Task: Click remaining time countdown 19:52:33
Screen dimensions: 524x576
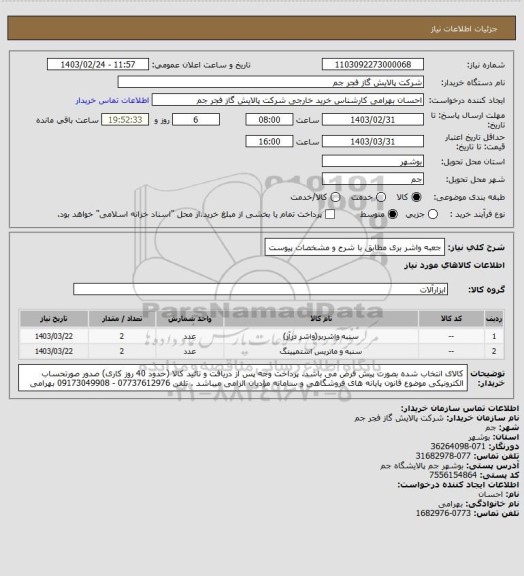Action: (x=125, y=120)
